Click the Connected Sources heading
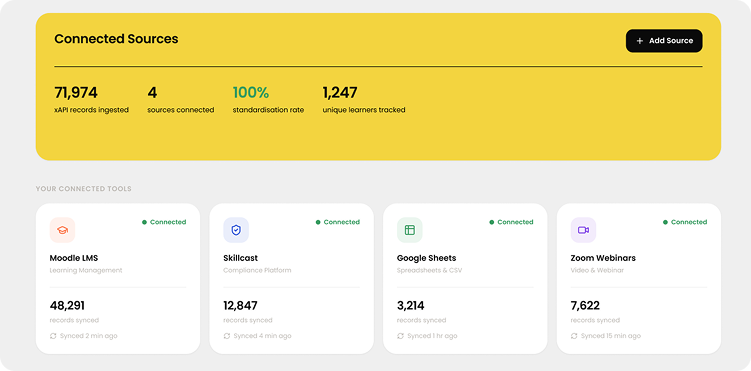This screenshot has width=751, height=371. 116,39
